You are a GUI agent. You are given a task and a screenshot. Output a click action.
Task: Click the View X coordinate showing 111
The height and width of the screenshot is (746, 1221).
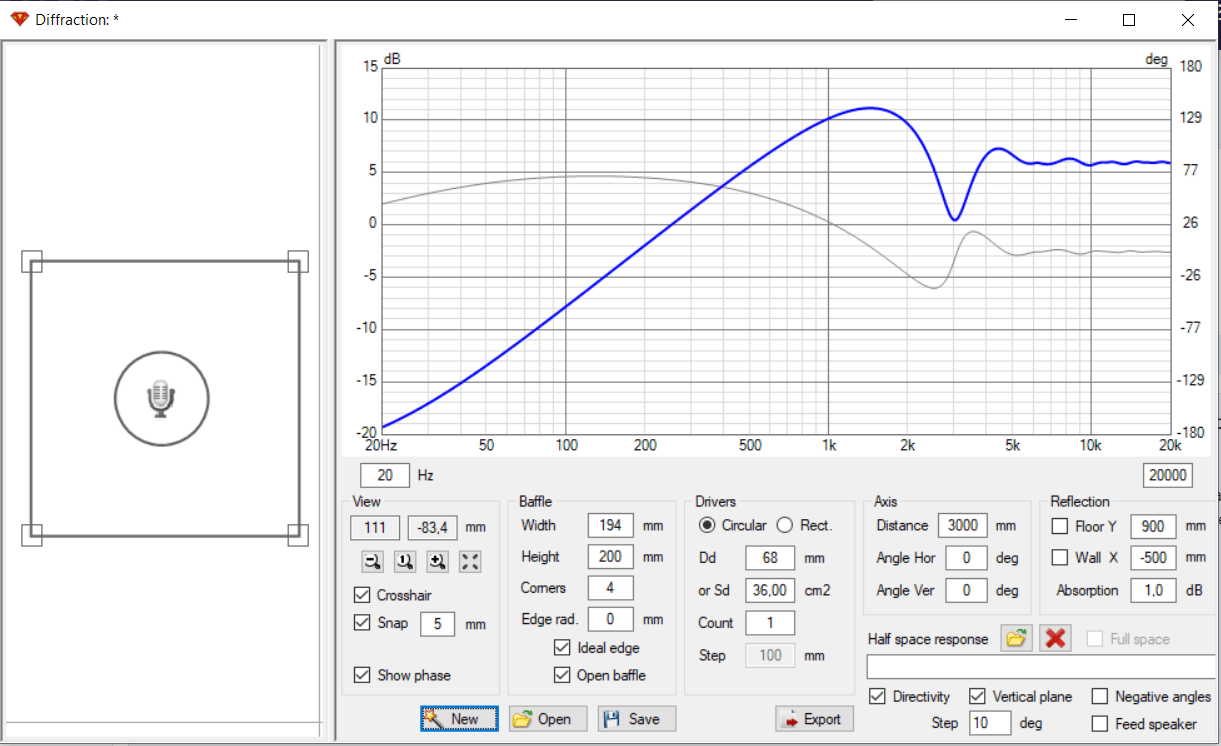click(x=375, y=526)
